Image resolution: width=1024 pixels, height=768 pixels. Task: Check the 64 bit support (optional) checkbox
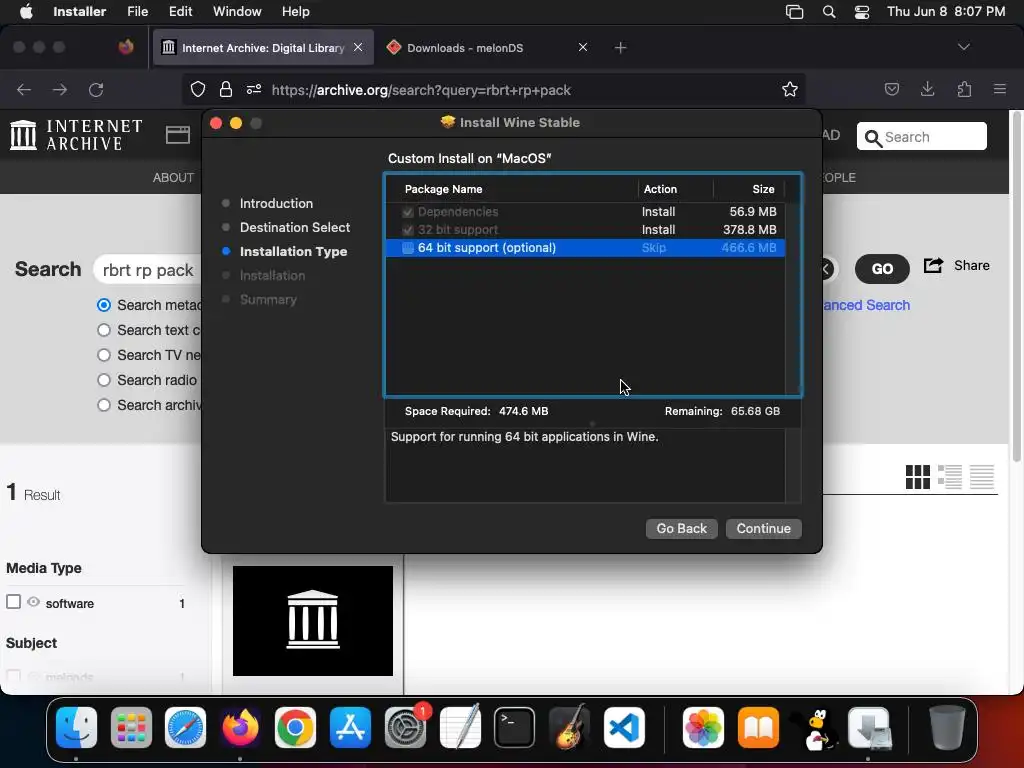tap(408, 248)
